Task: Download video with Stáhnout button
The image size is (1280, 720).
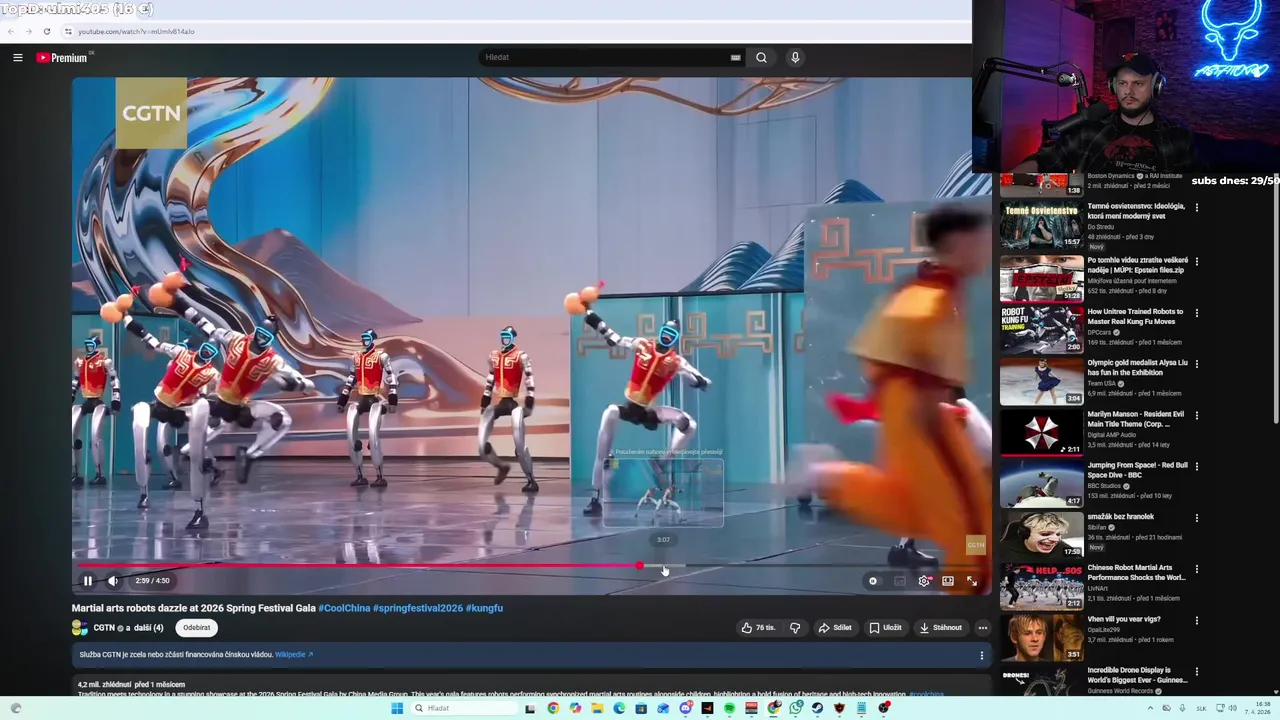Action: point(940,628)
